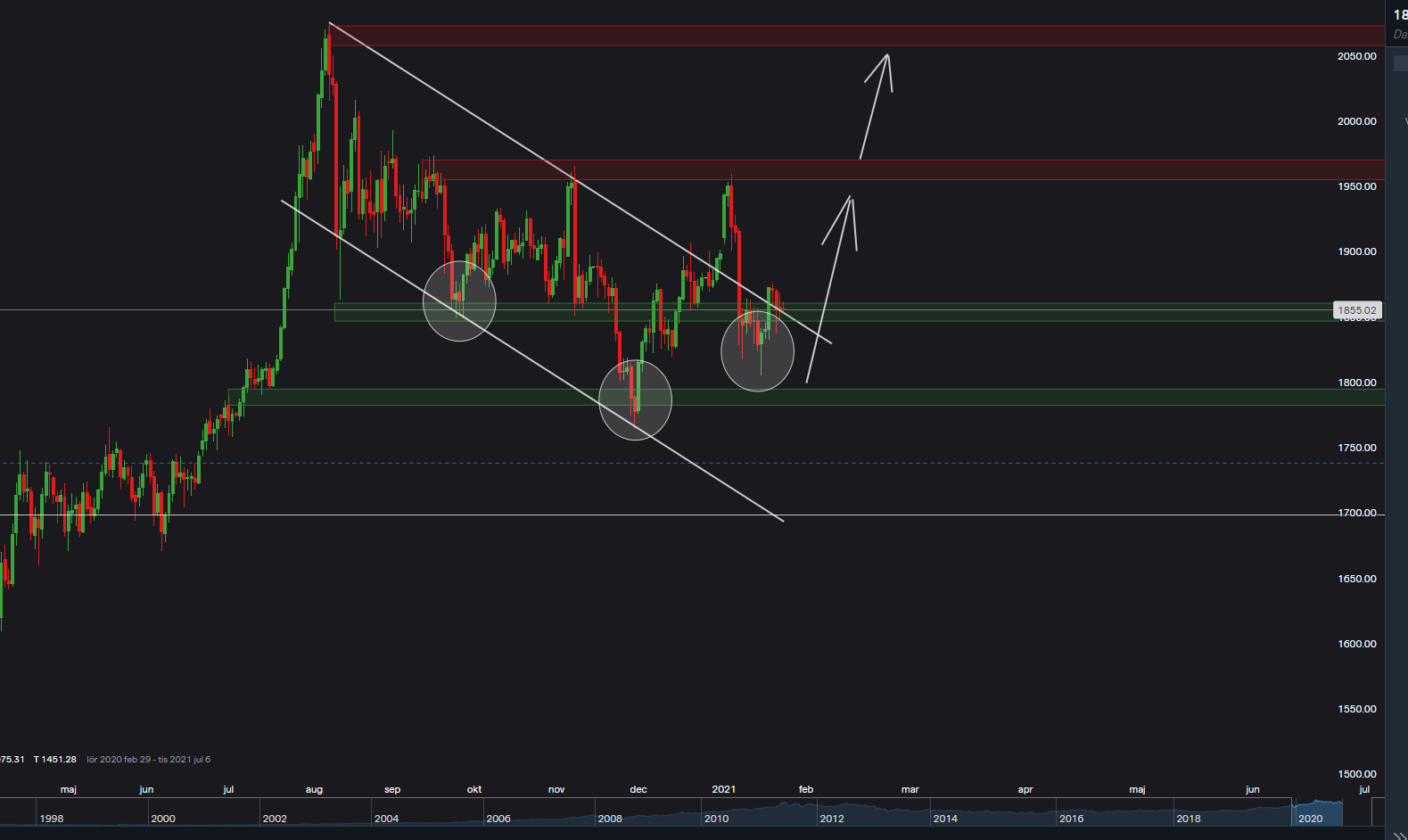Image resolution: width=1408 pixels, height=840 pixels.
Task: Select the circle drawn at December low
Action: (635, 399)
